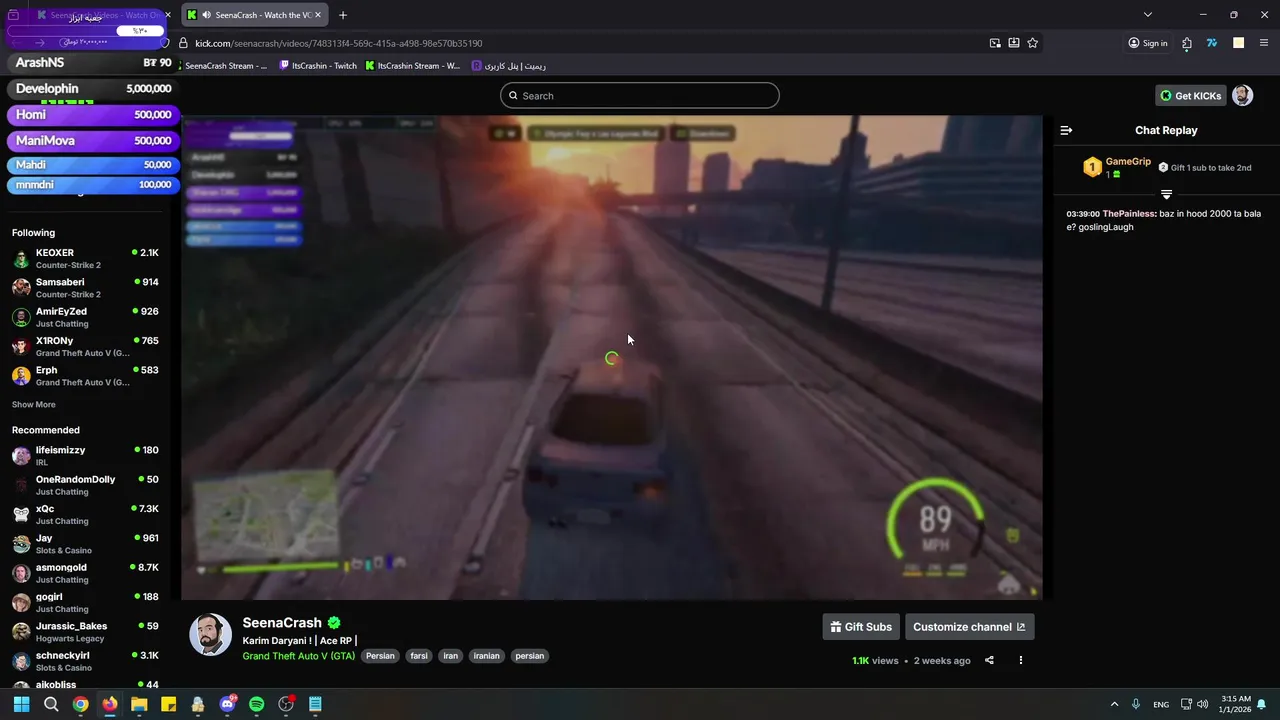
Task: Click the SeenaCrash channel name
Action: [x=282, y=623]
